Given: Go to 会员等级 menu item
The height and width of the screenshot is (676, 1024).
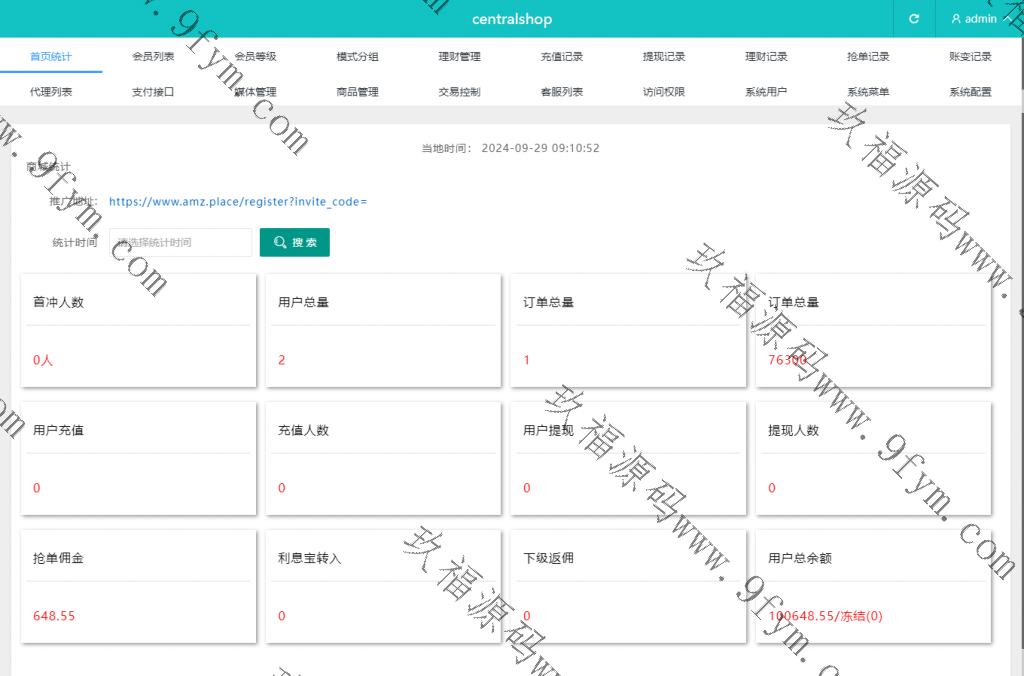Looking at the screenshot, I should pyautogui.click(x=255, y=57).
